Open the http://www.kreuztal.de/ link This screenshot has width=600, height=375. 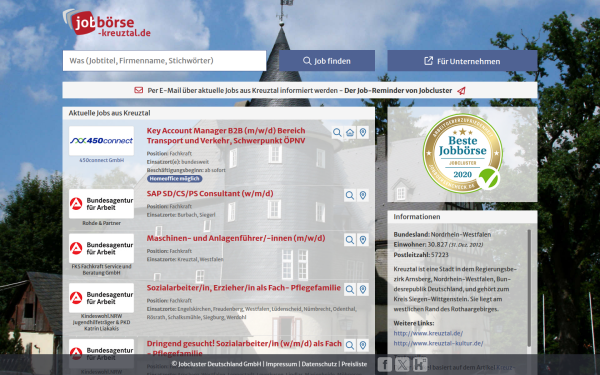(428, 333)
